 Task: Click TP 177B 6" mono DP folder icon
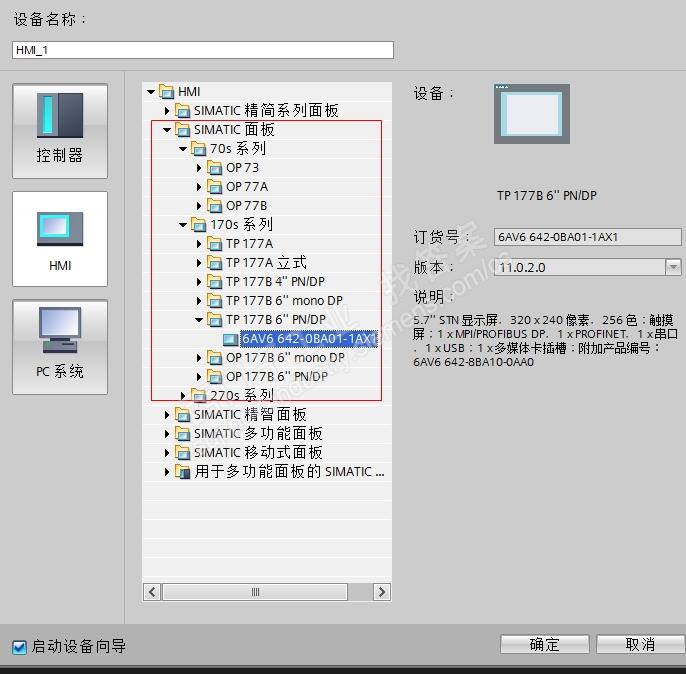pos(214,300)
